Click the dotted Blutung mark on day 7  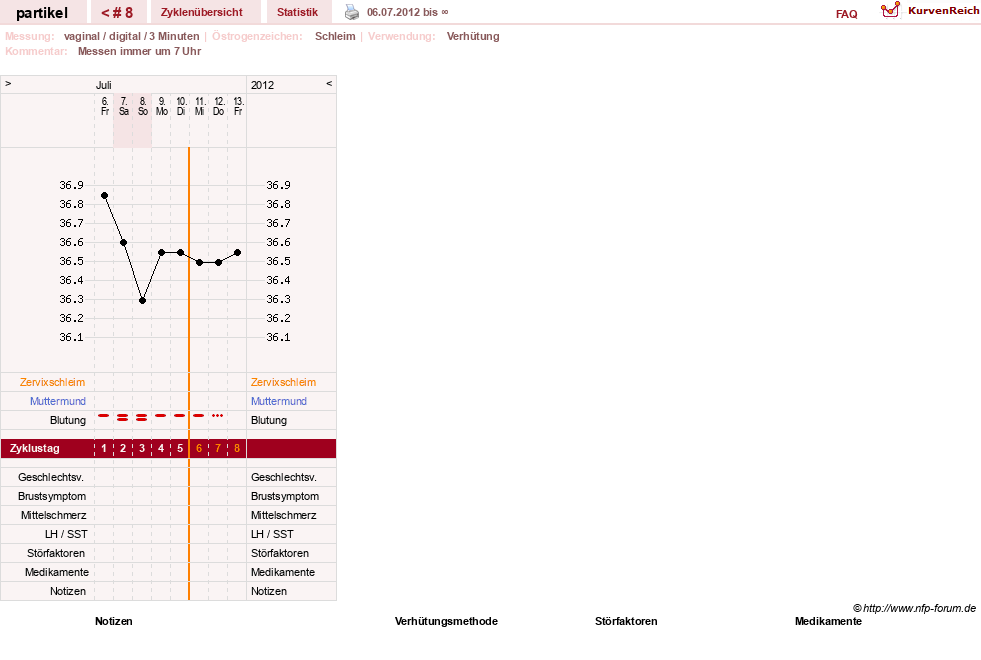pos(217,415)
